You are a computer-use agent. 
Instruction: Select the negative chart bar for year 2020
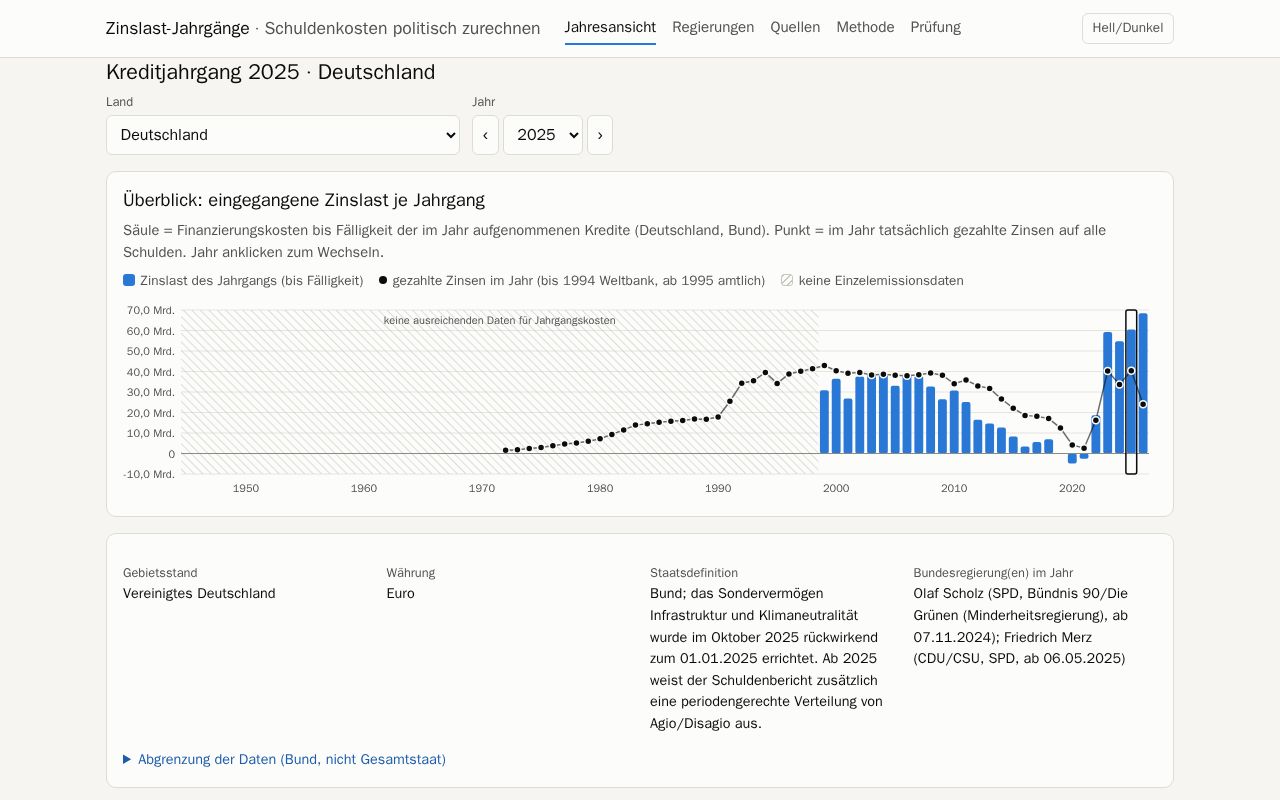tap(1073, 458)
